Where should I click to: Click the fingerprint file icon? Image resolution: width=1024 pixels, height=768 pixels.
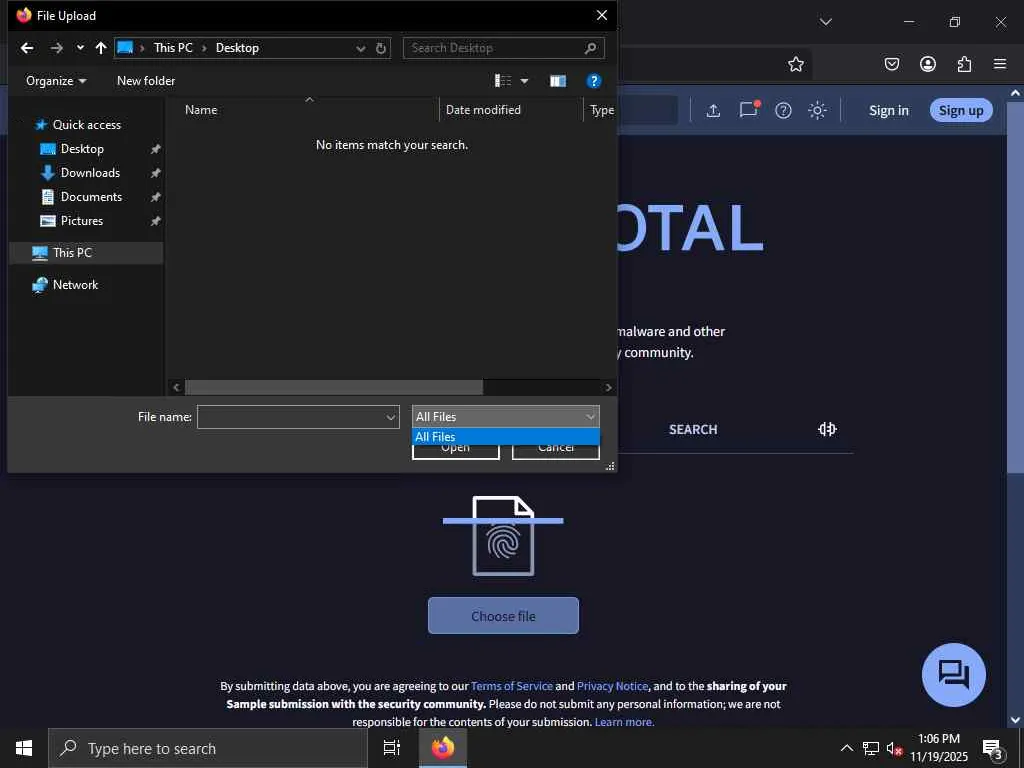coord(503,536)
